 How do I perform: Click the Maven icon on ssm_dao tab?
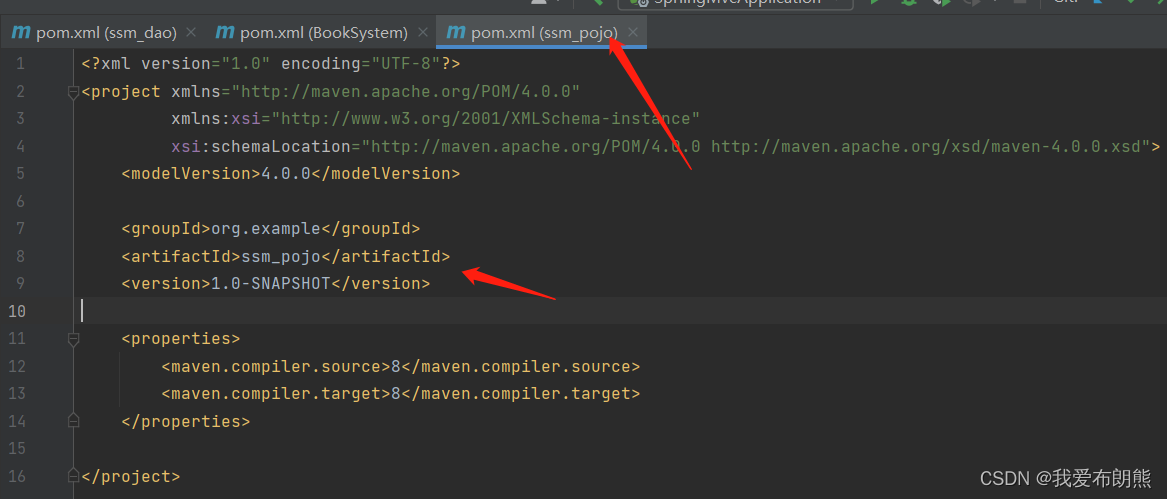22,33
